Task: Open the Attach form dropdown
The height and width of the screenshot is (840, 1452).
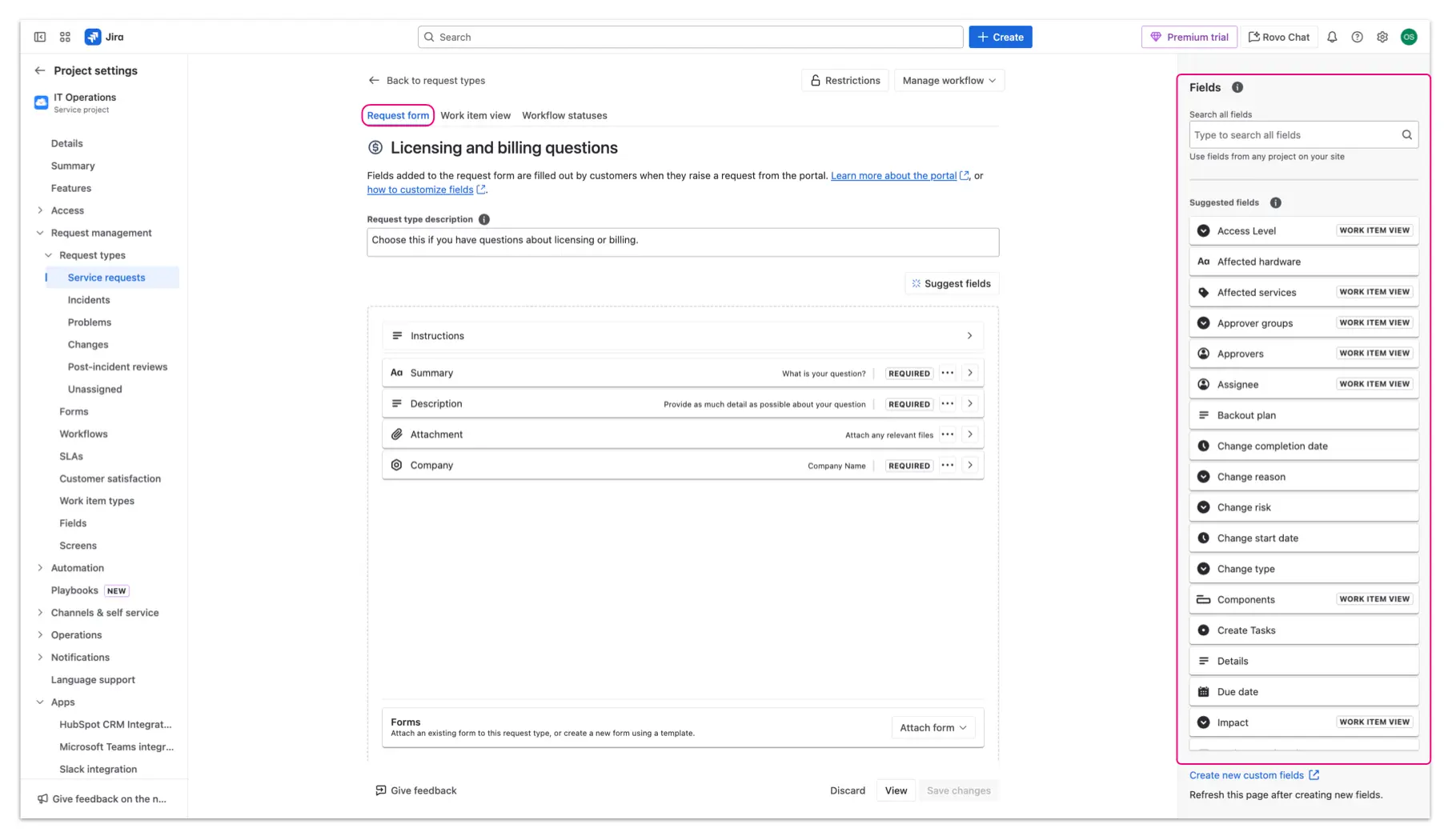Action: (x=933, y=727)
